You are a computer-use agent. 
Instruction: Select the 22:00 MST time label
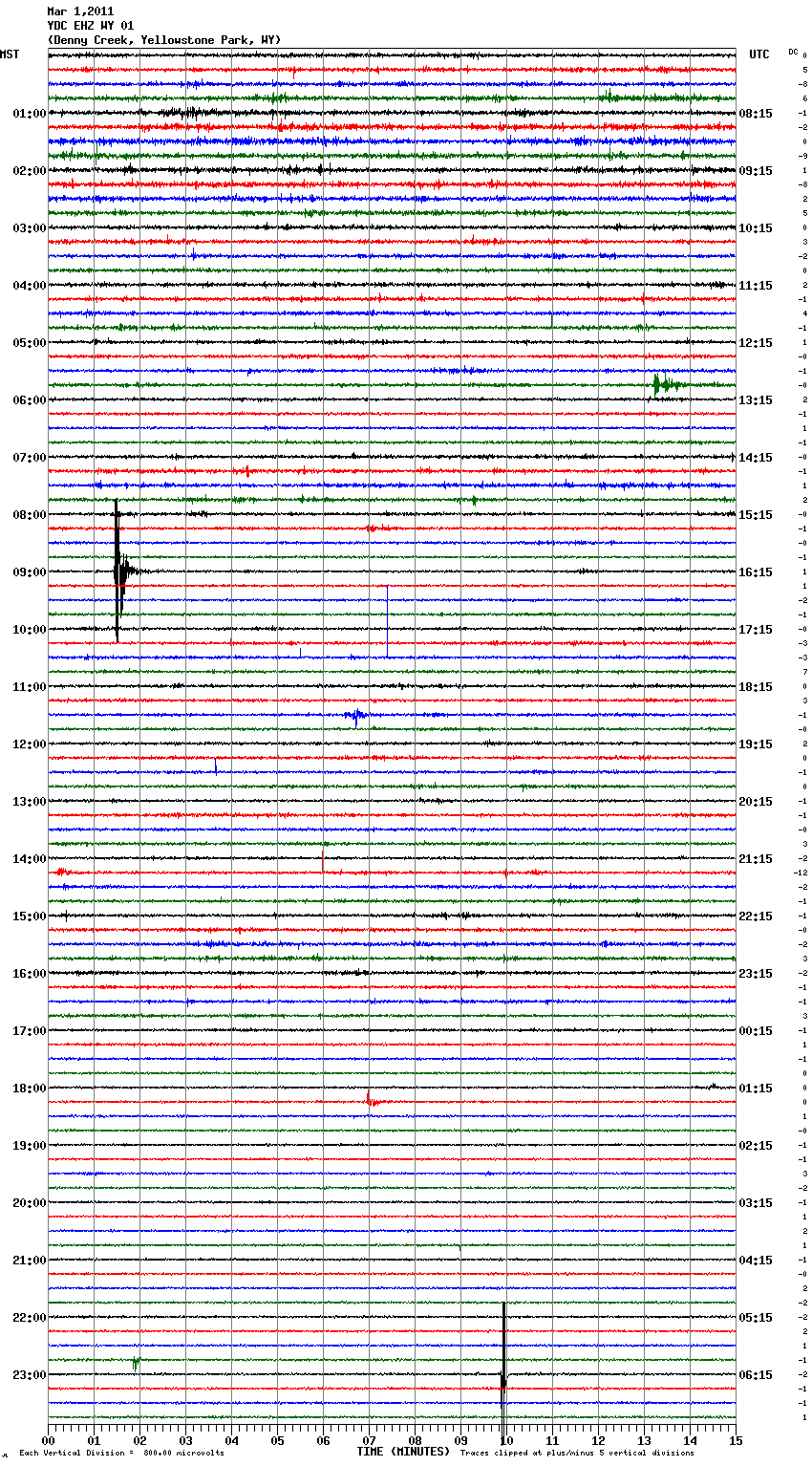(30, 1318)
